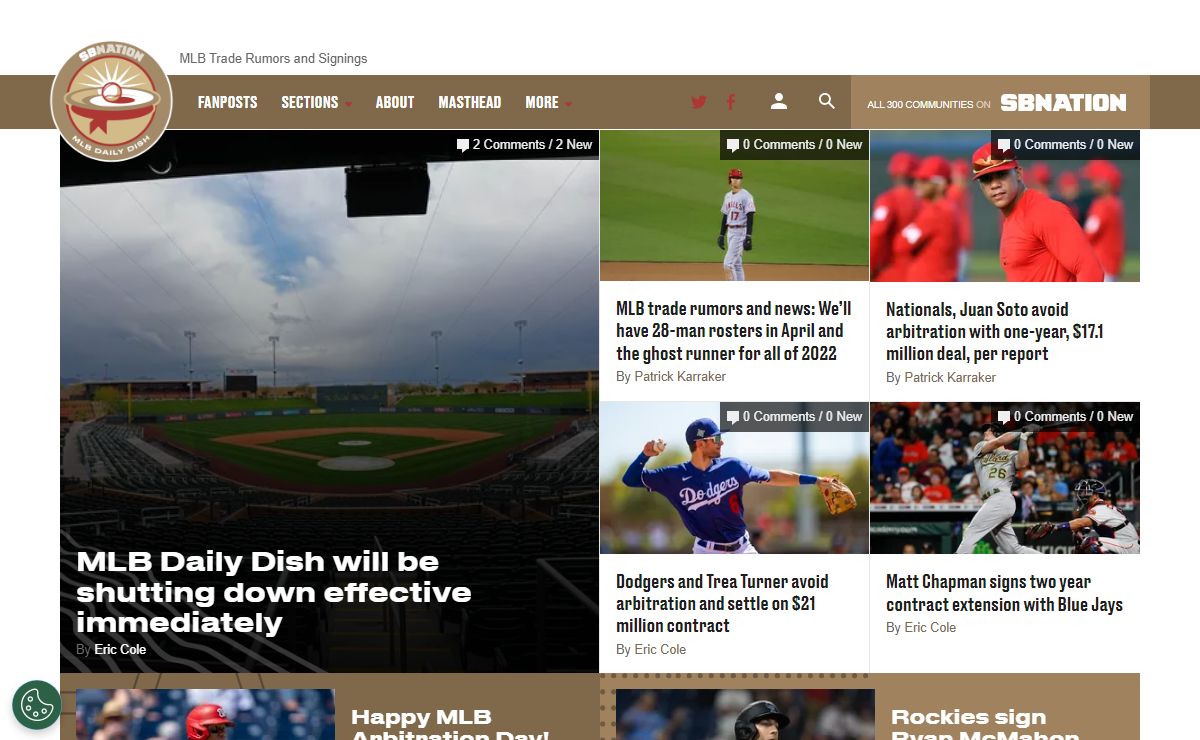Screen dimensions: 1200x740
Task: Open Patrick Karraker byline under Juan Soto story
Action: click(950, 377)
